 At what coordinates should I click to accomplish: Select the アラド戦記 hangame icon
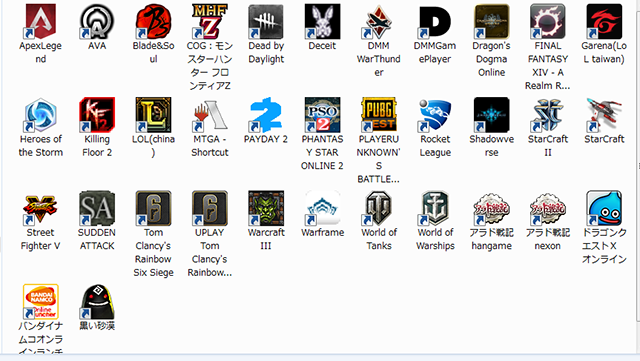pos(491,208)
